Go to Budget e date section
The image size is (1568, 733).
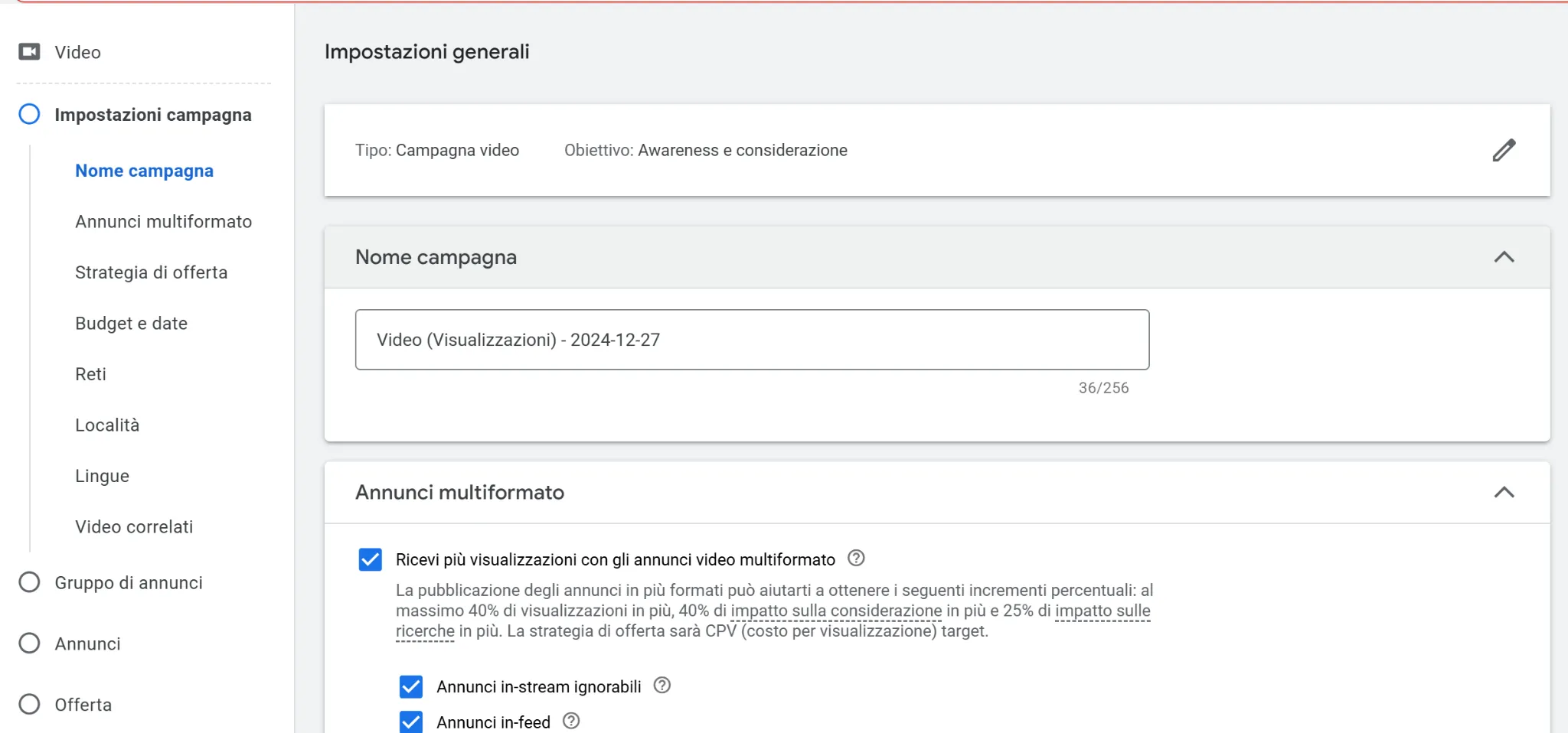pyautogui.click(x=131, y=323)
